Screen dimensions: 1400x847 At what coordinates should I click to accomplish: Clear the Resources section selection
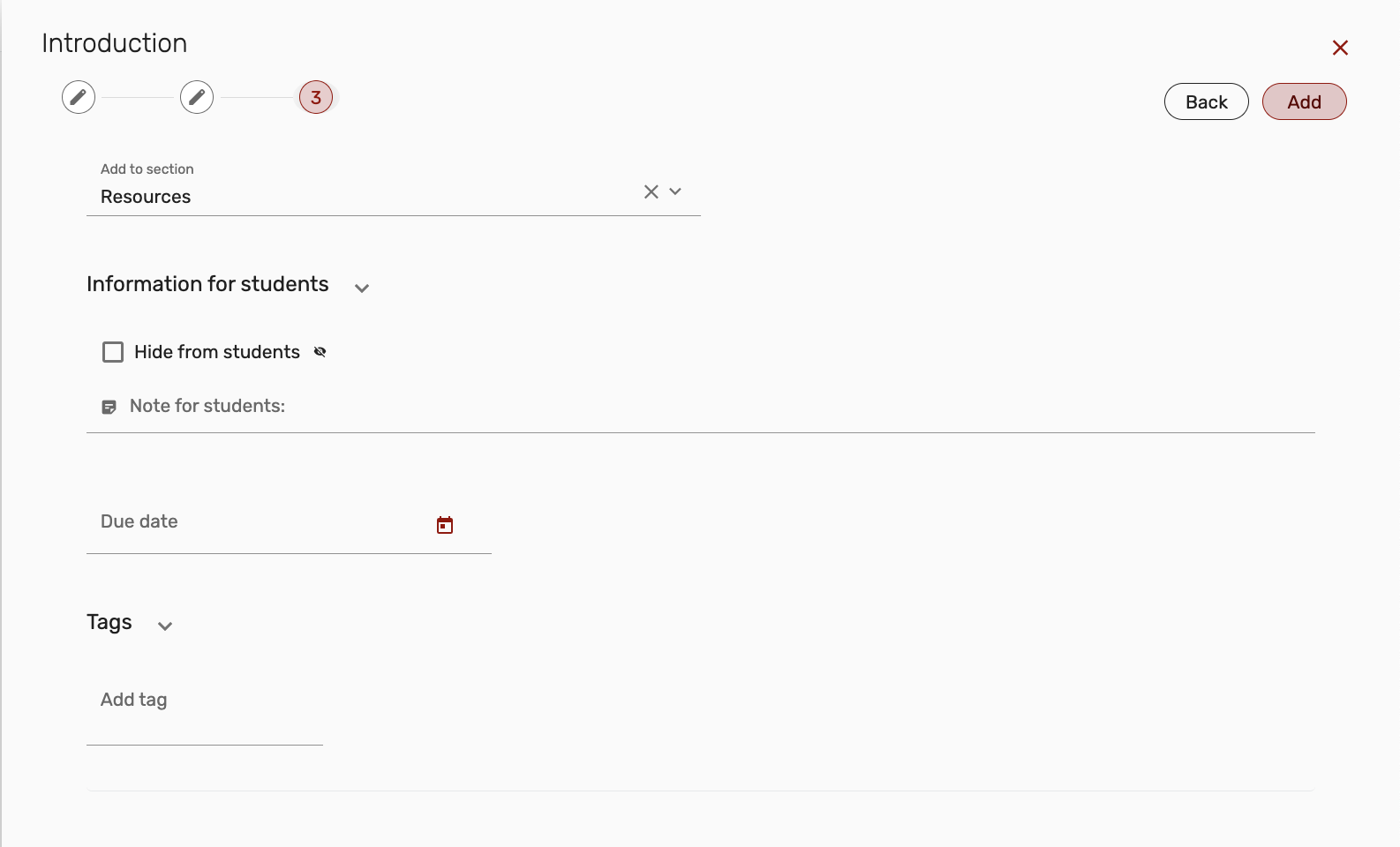[651, 191]
